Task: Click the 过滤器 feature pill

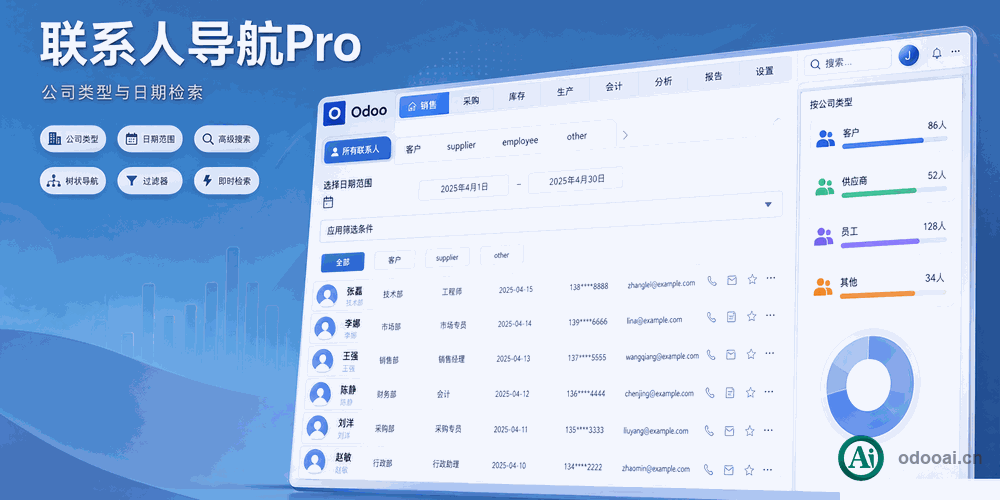Action: pyautogui.click(x=150, y=180)
